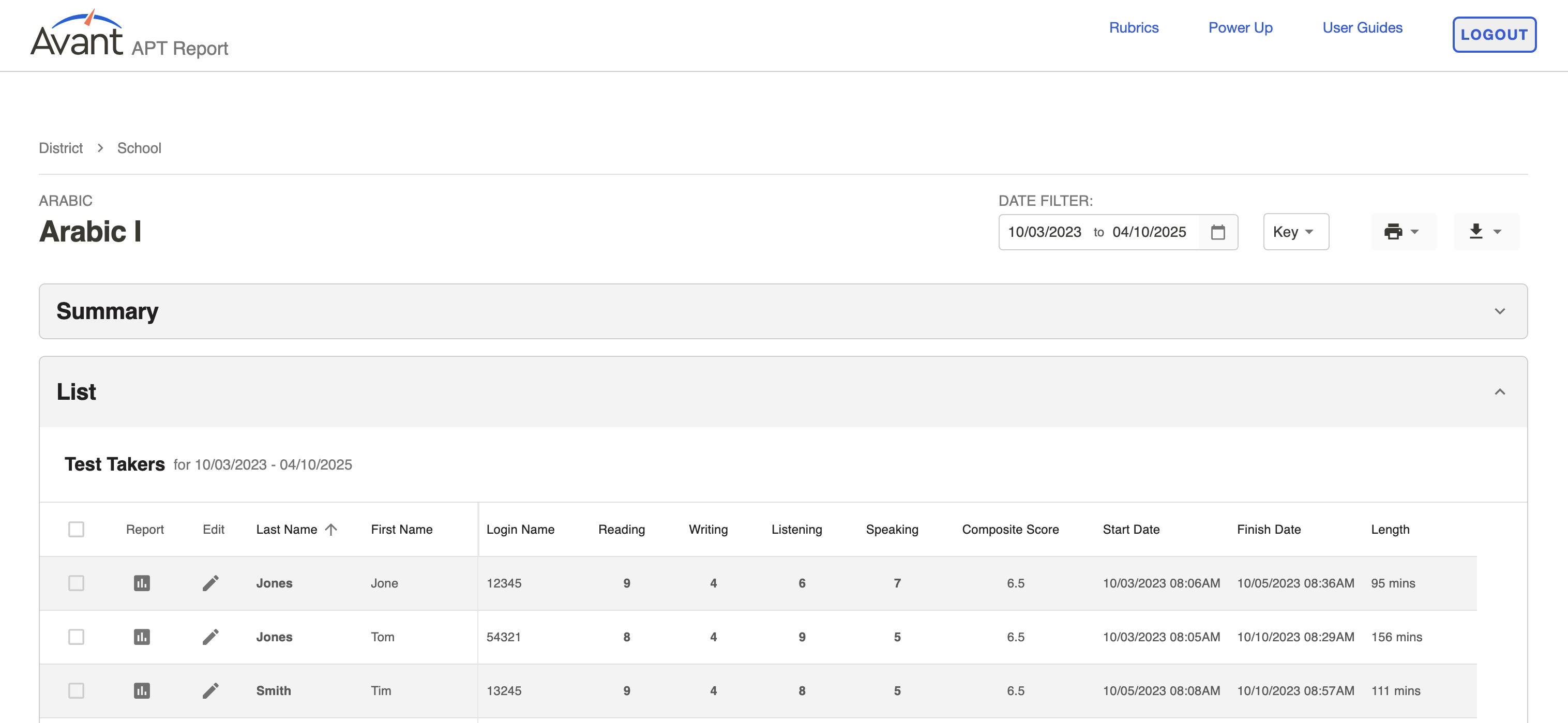Check the Jone Jones row checkbox

tap(76, 583)
